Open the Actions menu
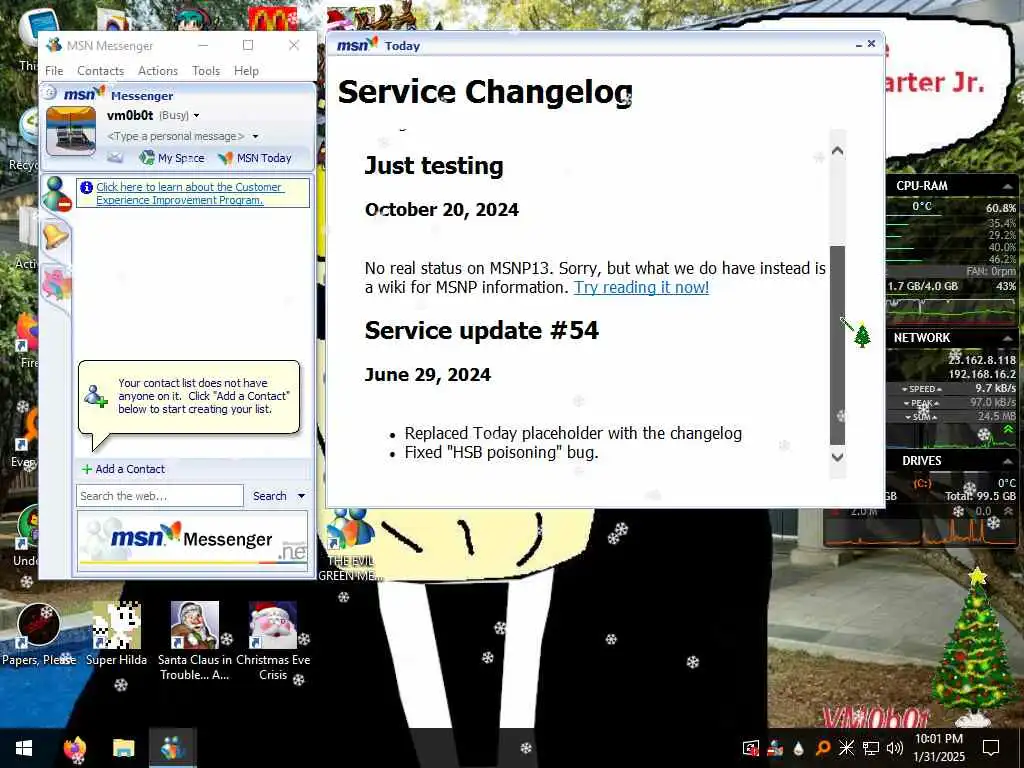Image resolution: width=1024 pixels, height=768 pixels. click(x=157, y=71)
